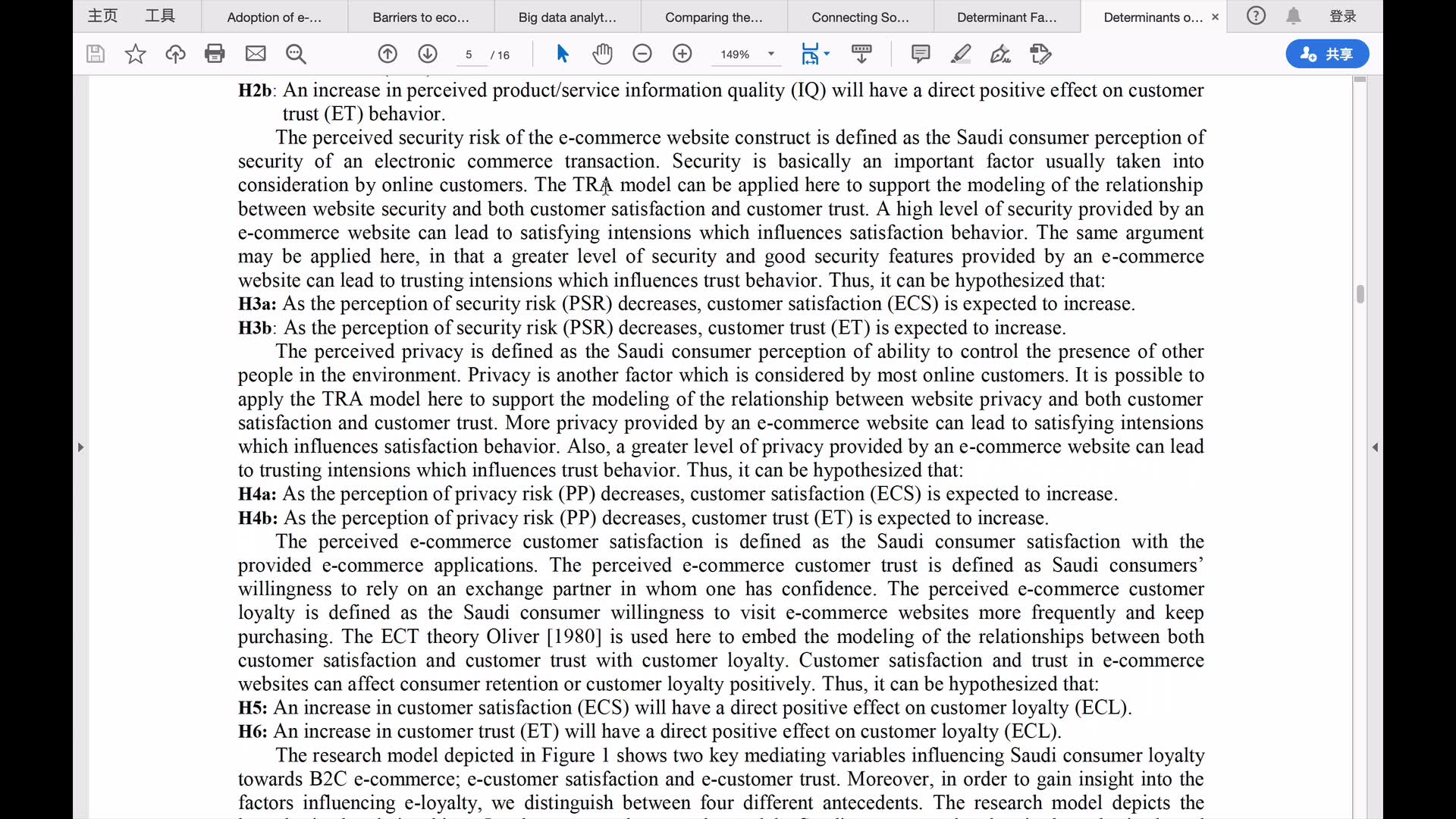Switch to Connecting So... tab

tap(860, 17)
